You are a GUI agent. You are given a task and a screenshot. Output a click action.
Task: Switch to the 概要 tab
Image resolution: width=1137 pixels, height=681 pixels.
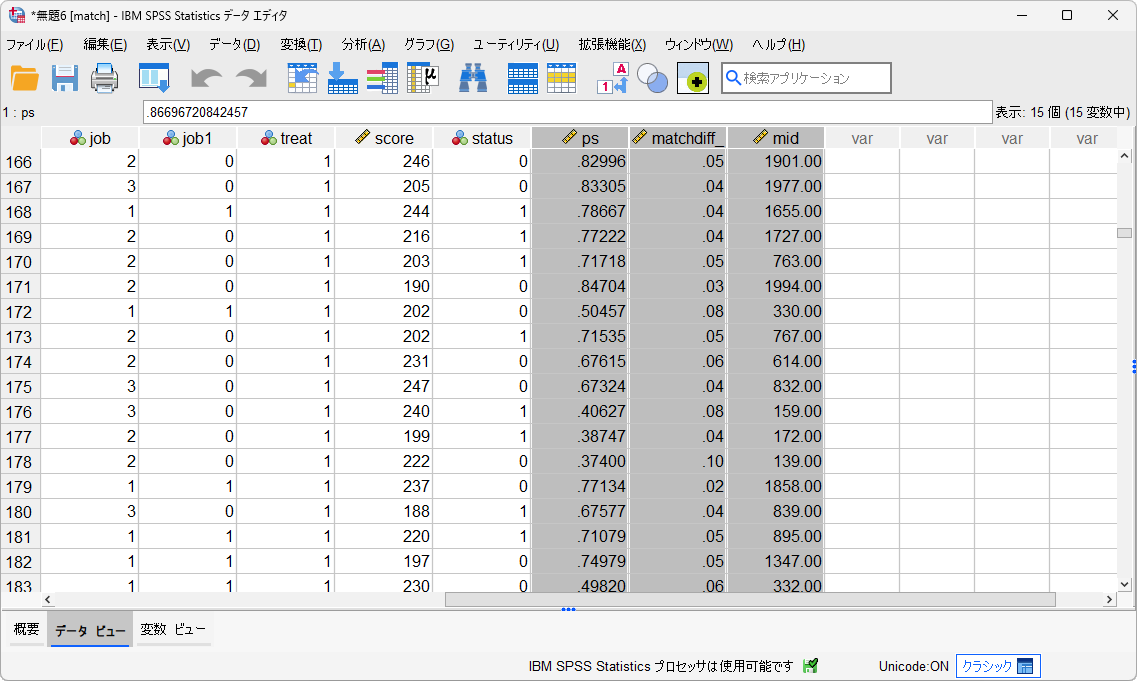point(26,630)
